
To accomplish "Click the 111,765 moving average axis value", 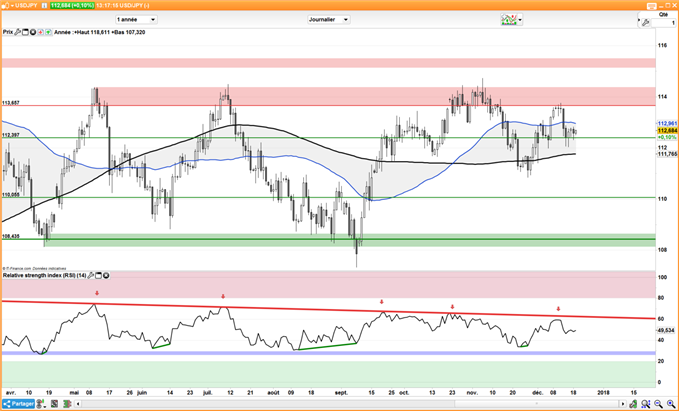I will [x=667, y=154].
